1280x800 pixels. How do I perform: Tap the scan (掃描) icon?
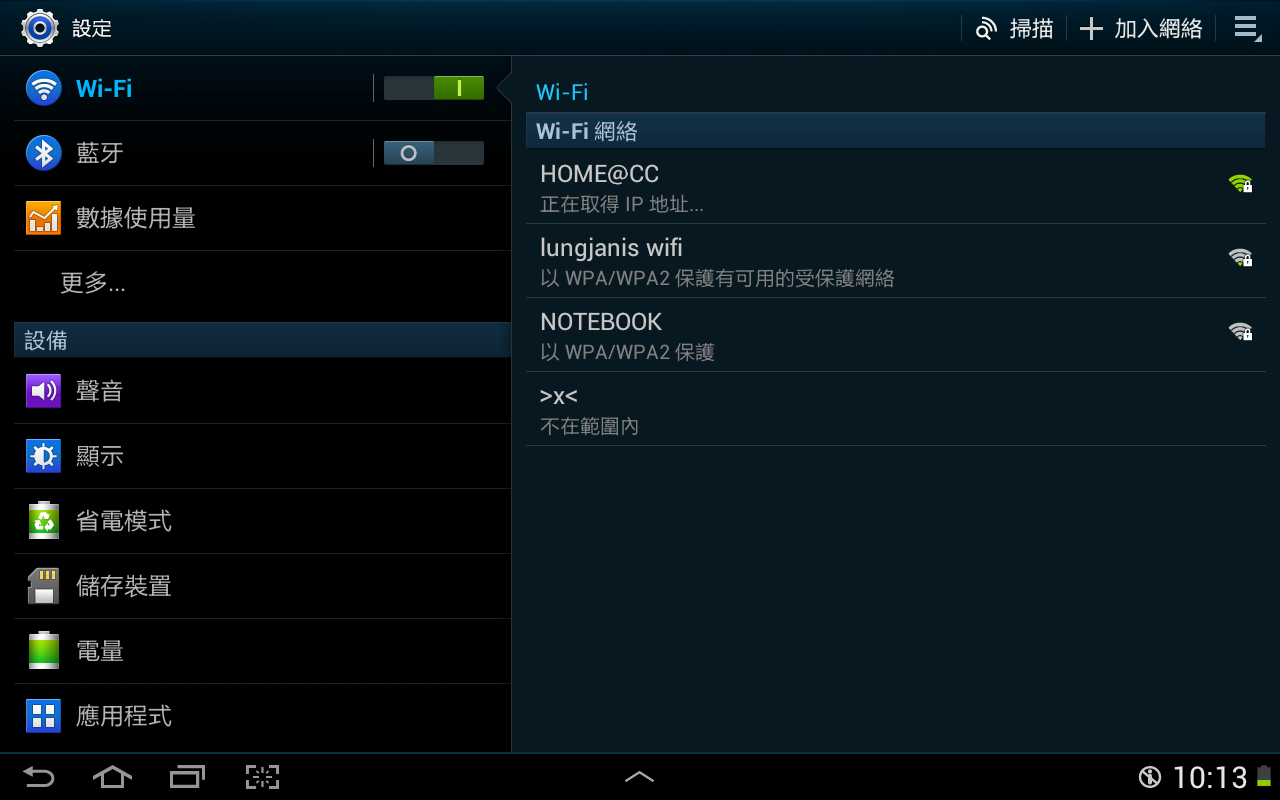click(987, 28)
